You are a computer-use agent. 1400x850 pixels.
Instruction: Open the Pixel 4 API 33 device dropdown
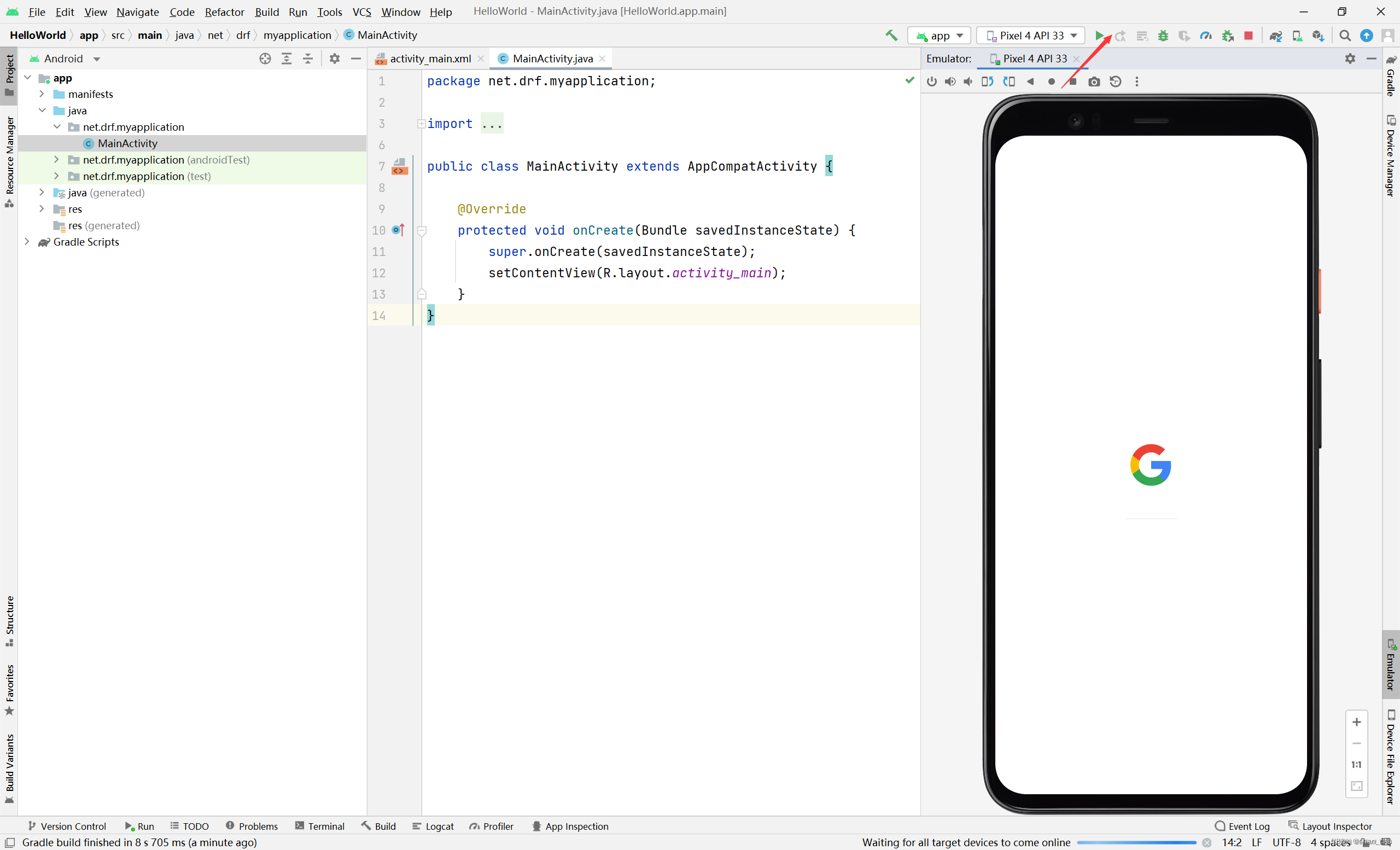tap(1031, 36)
